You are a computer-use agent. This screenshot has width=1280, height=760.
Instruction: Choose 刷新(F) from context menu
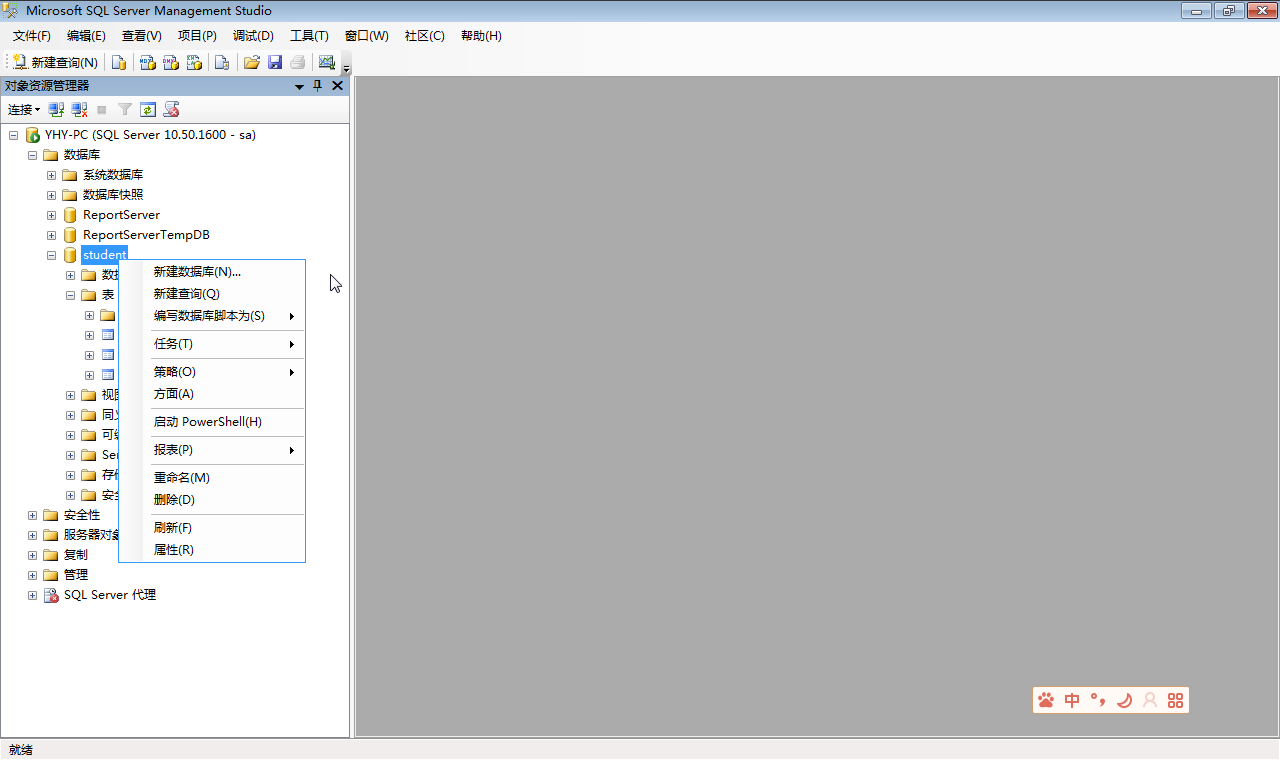[212, 528]
